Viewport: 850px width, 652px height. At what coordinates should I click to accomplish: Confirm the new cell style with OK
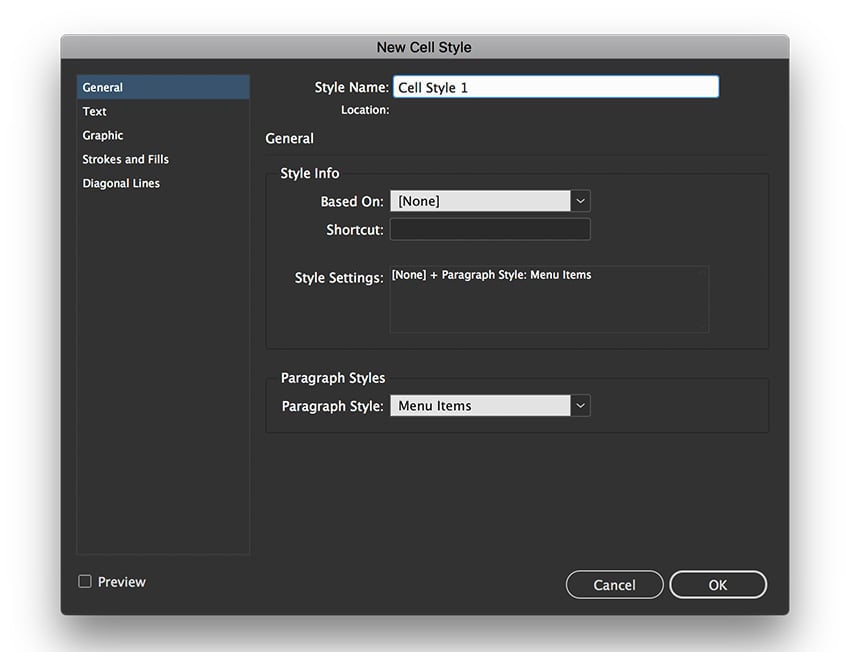coord(718,584)
